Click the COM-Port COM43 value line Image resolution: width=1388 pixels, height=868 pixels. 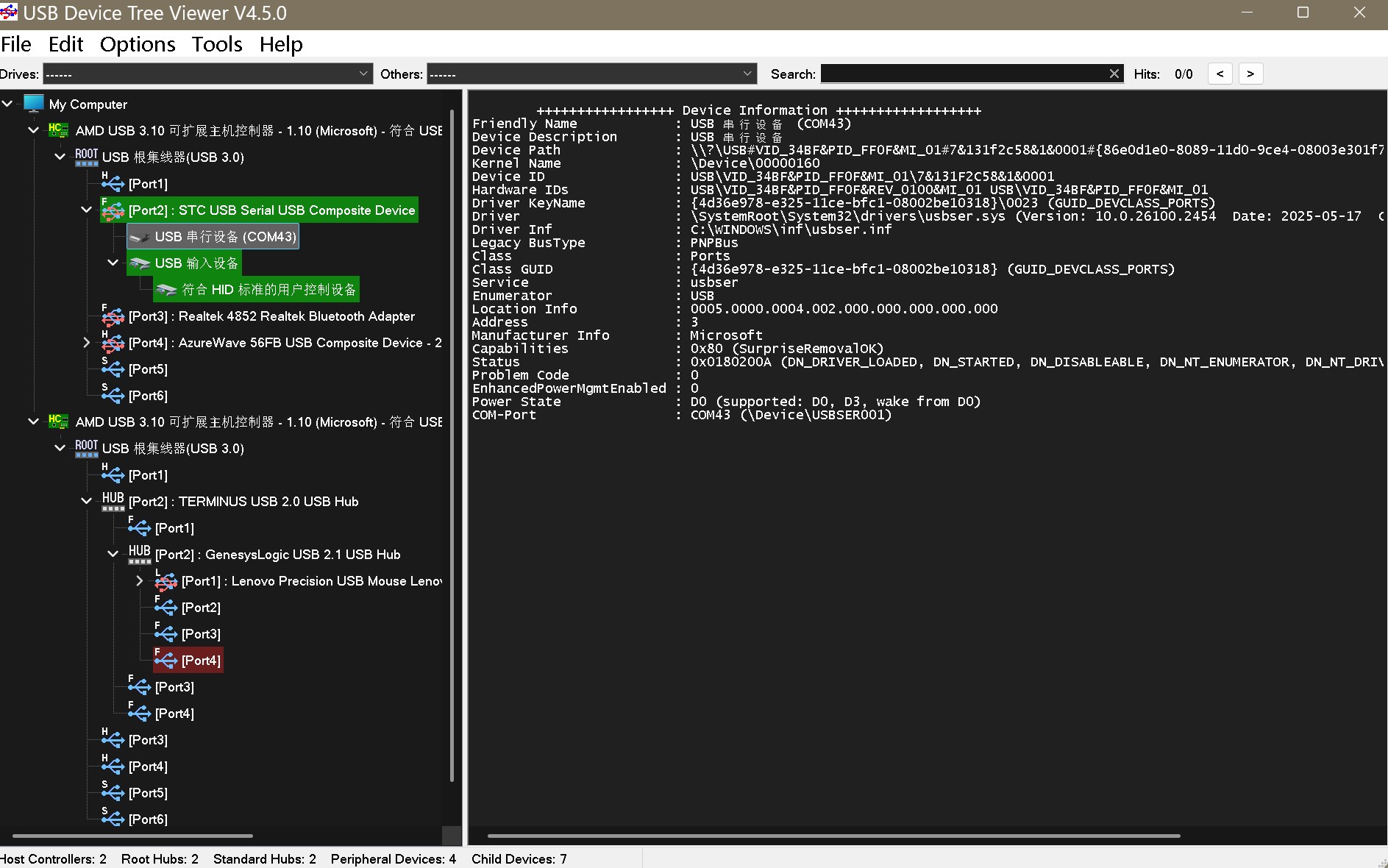click(x=682, y=415)
